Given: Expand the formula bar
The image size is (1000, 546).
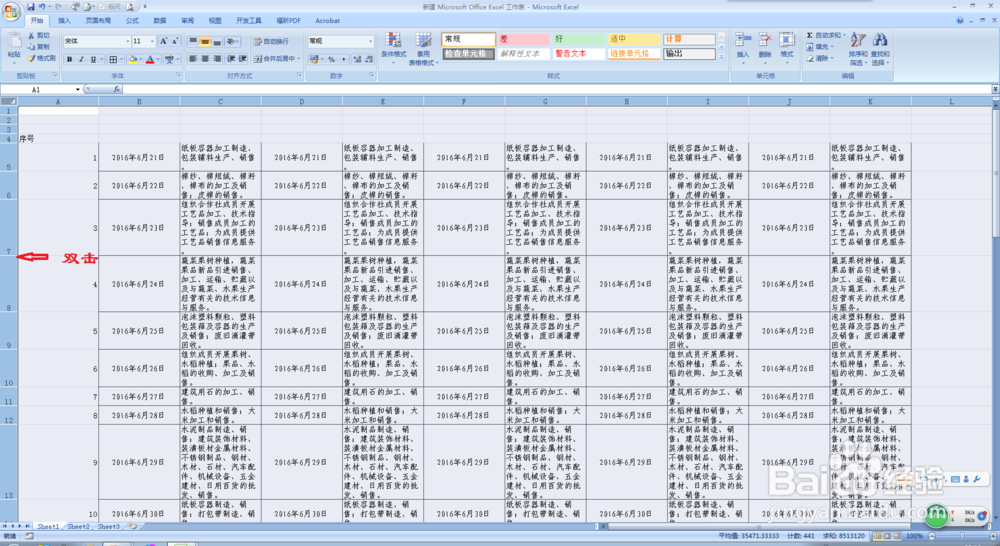Looking at the screenshot, I should click(x=995, y=89).
